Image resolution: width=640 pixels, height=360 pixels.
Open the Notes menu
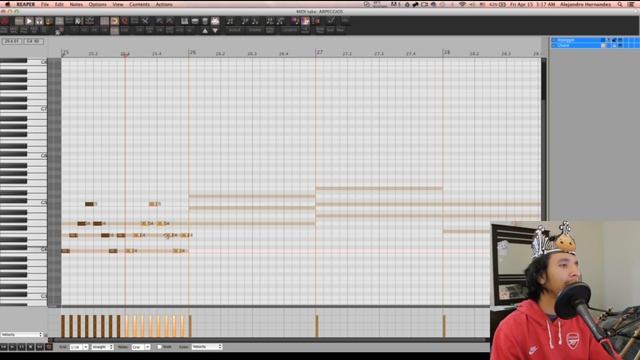[x=76, y=4]
